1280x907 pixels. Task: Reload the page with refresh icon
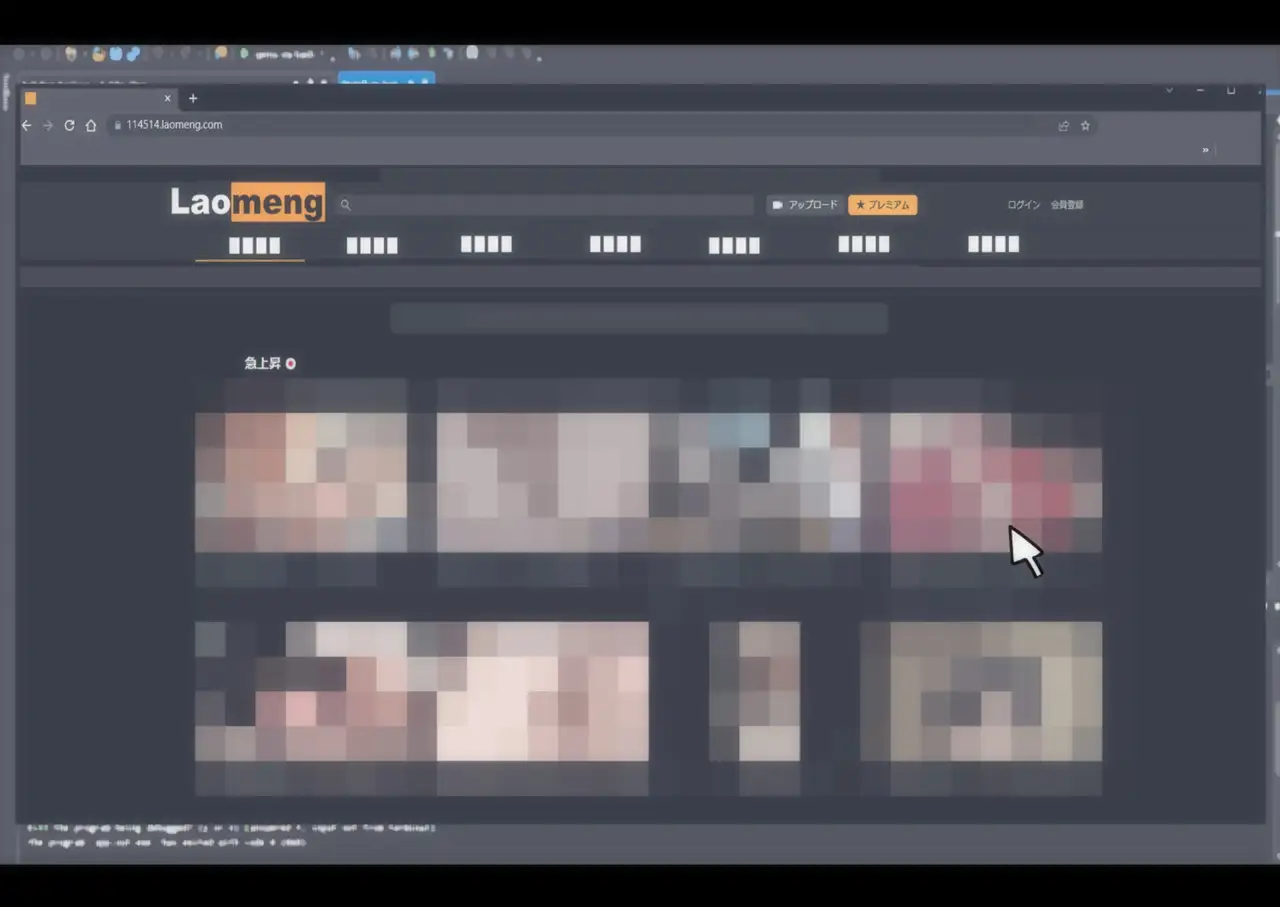(x=69, y=126)
